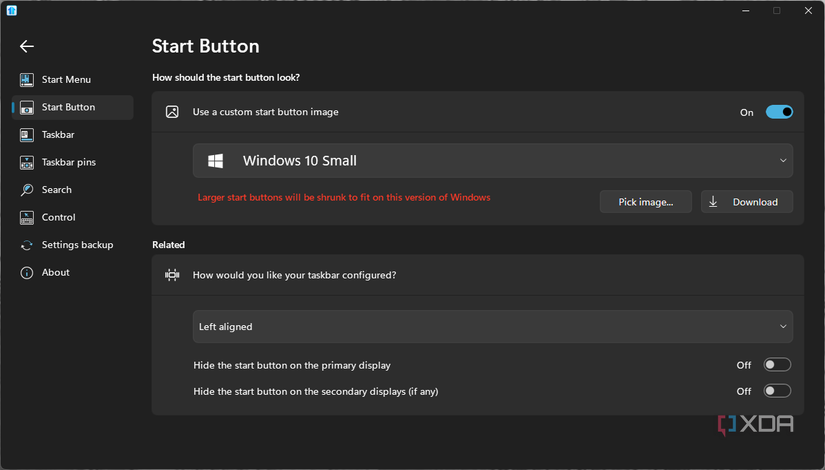This screenshot has width=825, height=470.
Task: Click the Pick image... button
Action: [646, 202]
